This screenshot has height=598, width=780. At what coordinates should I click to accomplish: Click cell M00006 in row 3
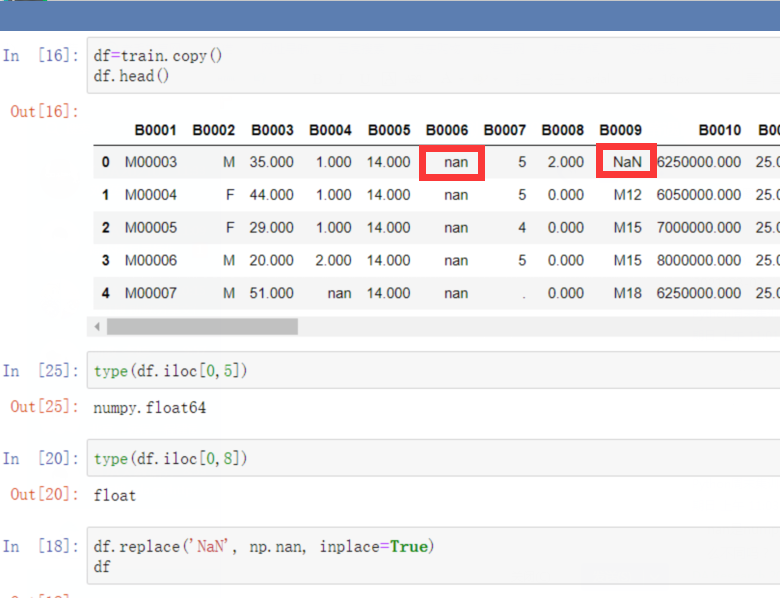coord(151,261)
